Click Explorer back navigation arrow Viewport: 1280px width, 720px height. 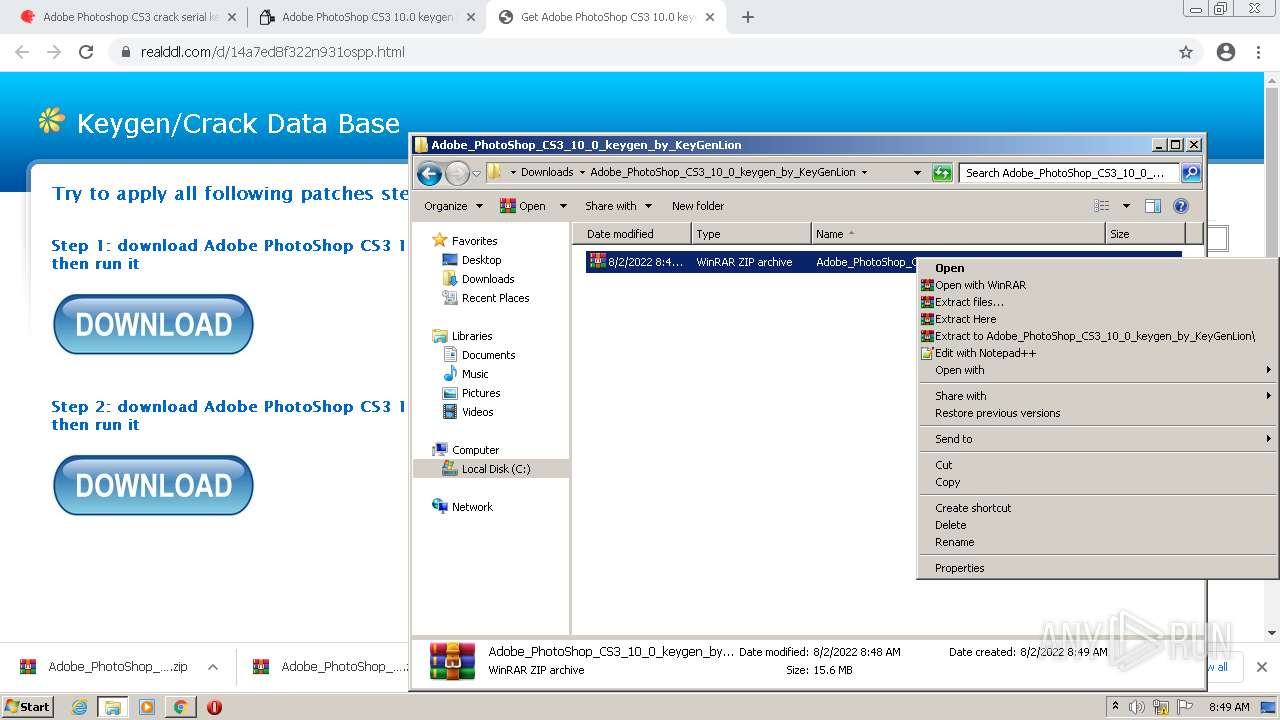[430, 173]
